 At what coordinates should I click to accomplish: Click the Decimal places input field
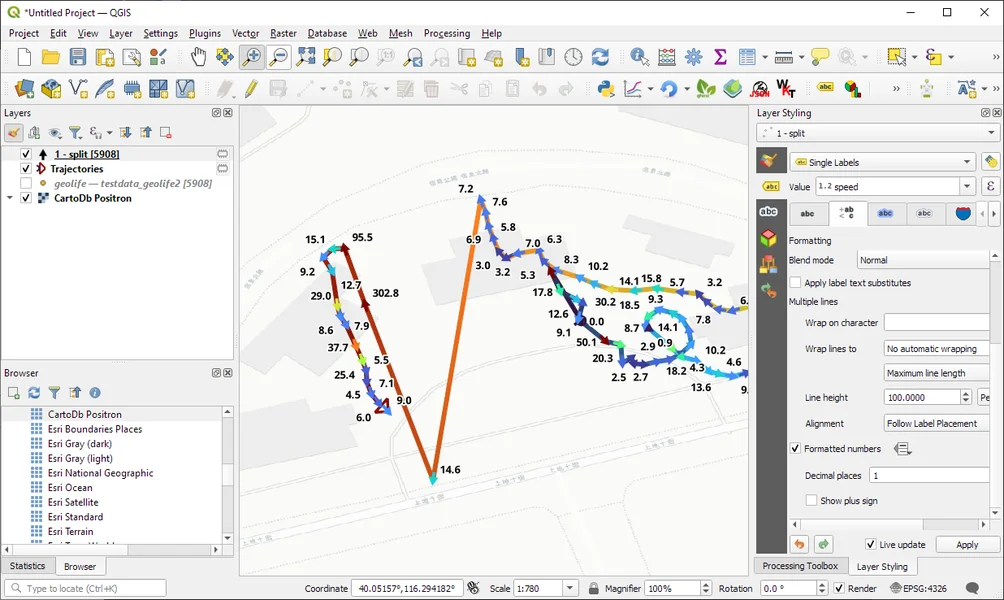point(929,475)
